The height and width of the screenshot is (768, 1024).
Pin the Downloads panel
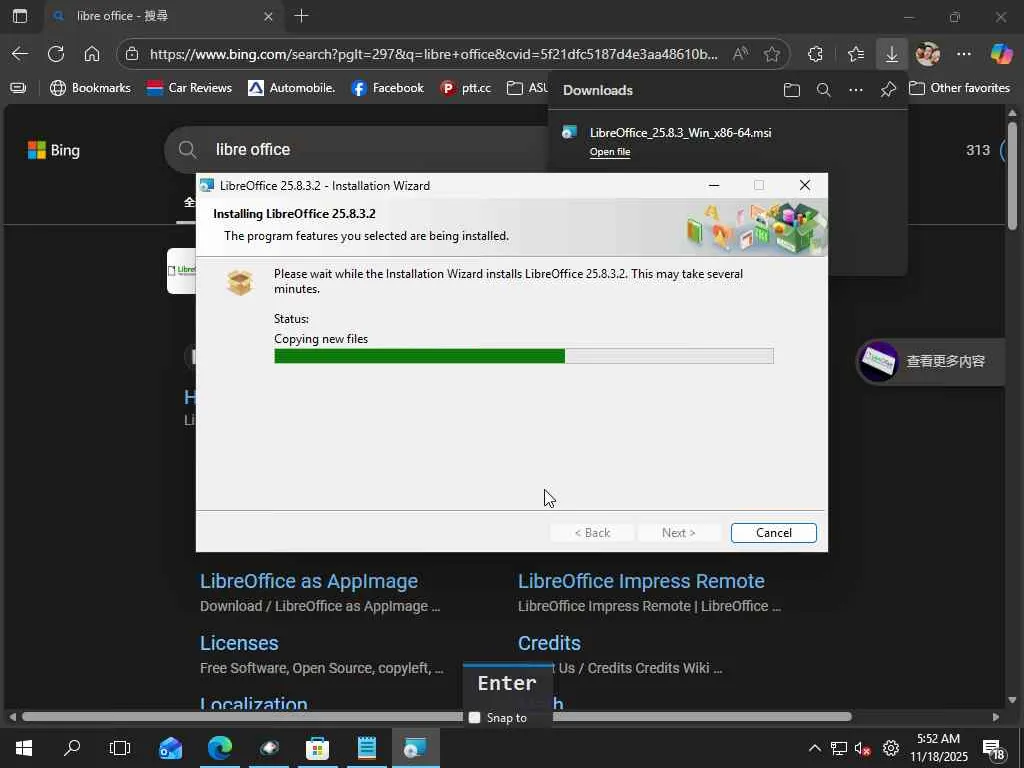pyautogui.click(x=888, y=90)
